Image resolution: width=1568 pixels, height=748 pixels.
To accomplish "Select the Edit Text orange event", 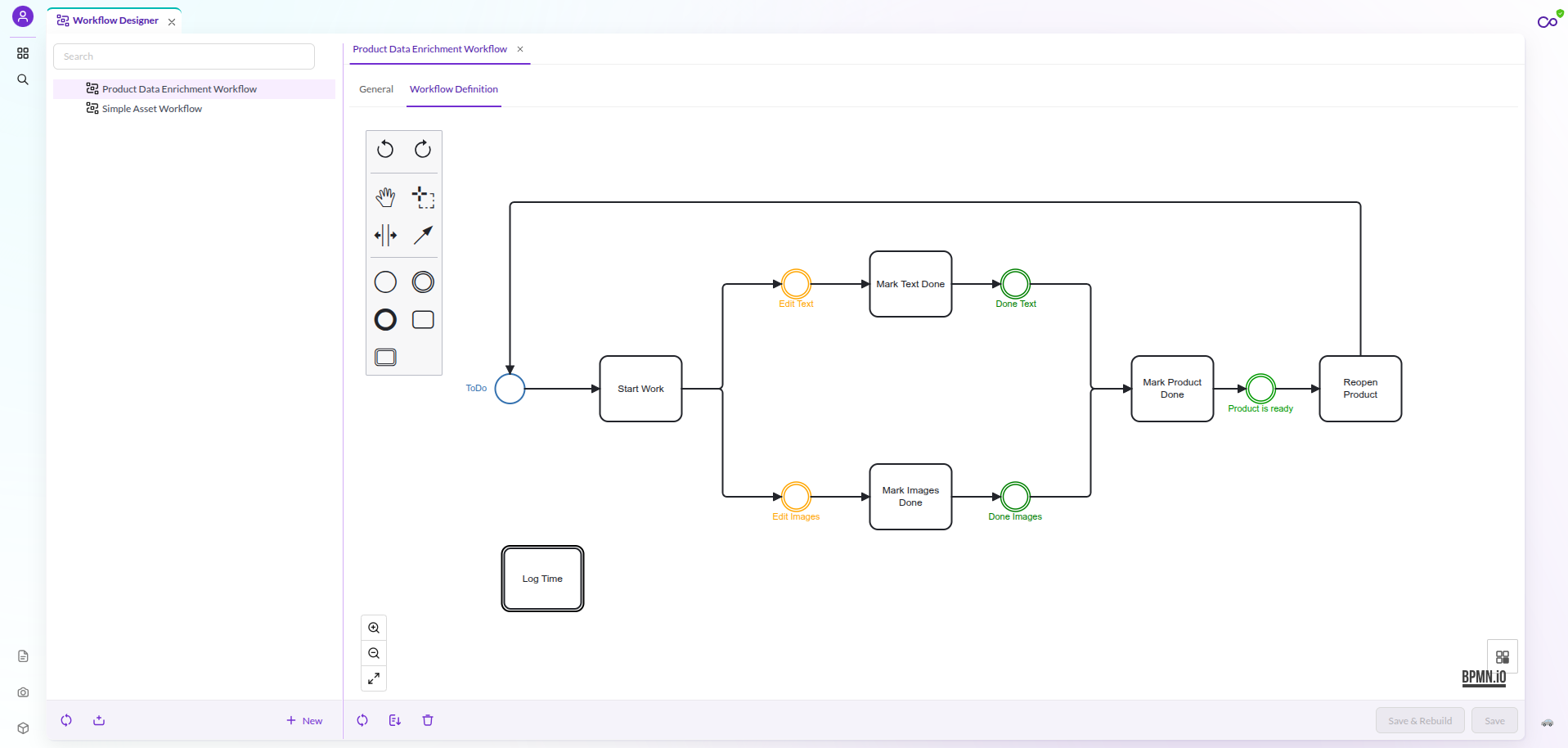I will pyautogui.click(x=796, y=284).
